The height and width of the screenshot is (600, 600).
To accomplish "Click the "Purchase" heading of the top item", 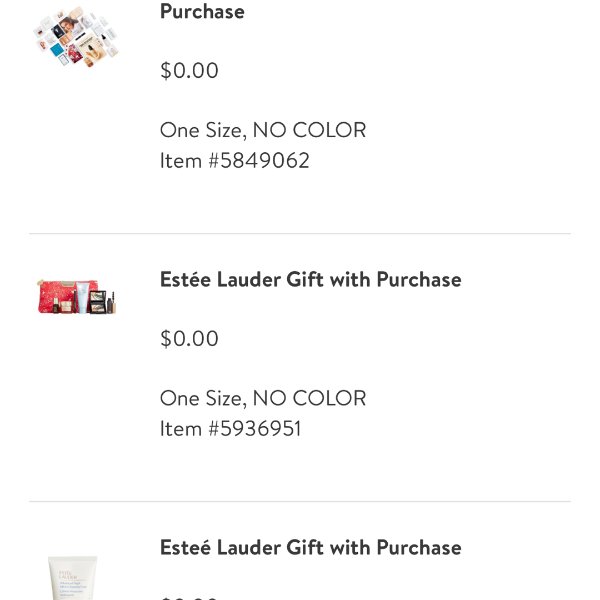I will coord(202,12).
